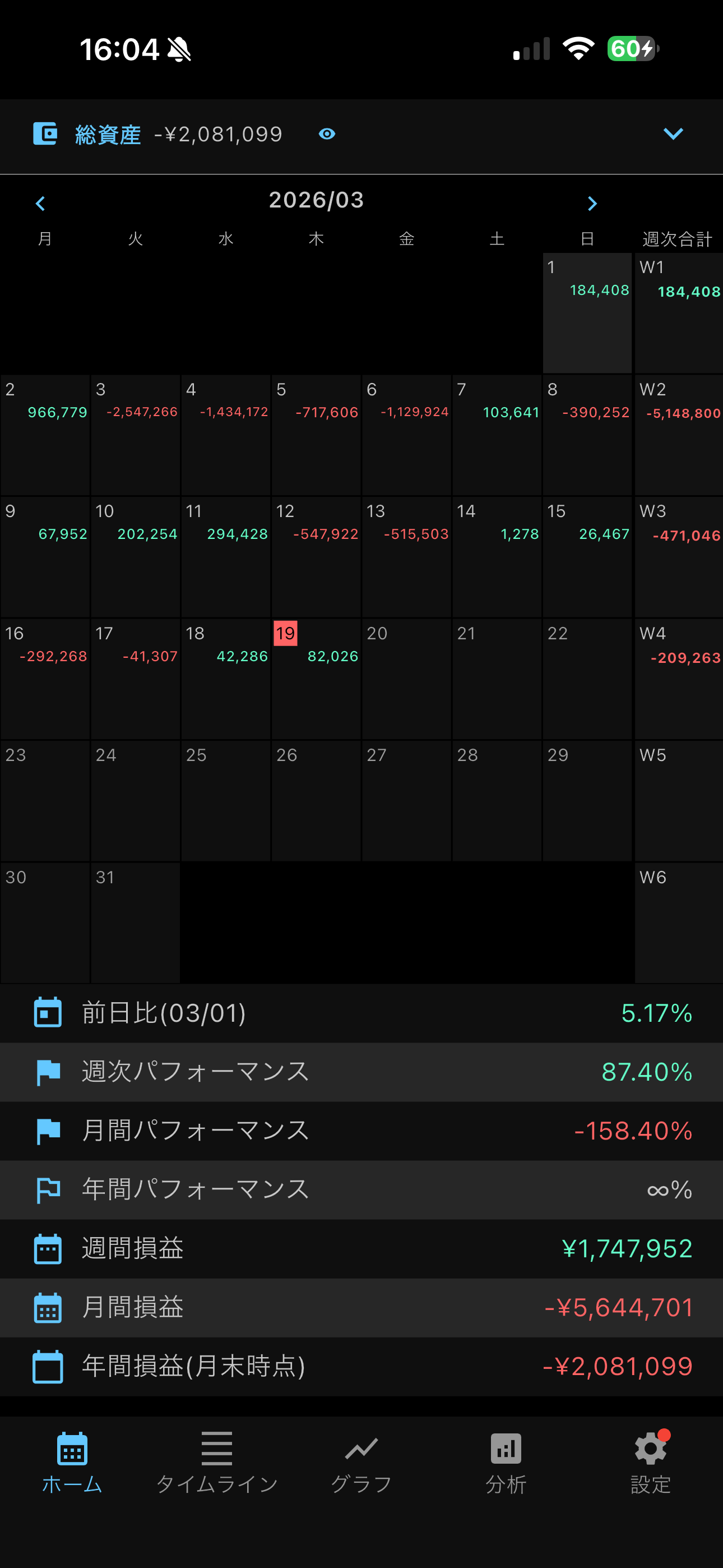Image resolution: width=723 pixels, height=1568 pixels.
Task: Toggle total assets visibility eye icon
Action: click(327, 134)
